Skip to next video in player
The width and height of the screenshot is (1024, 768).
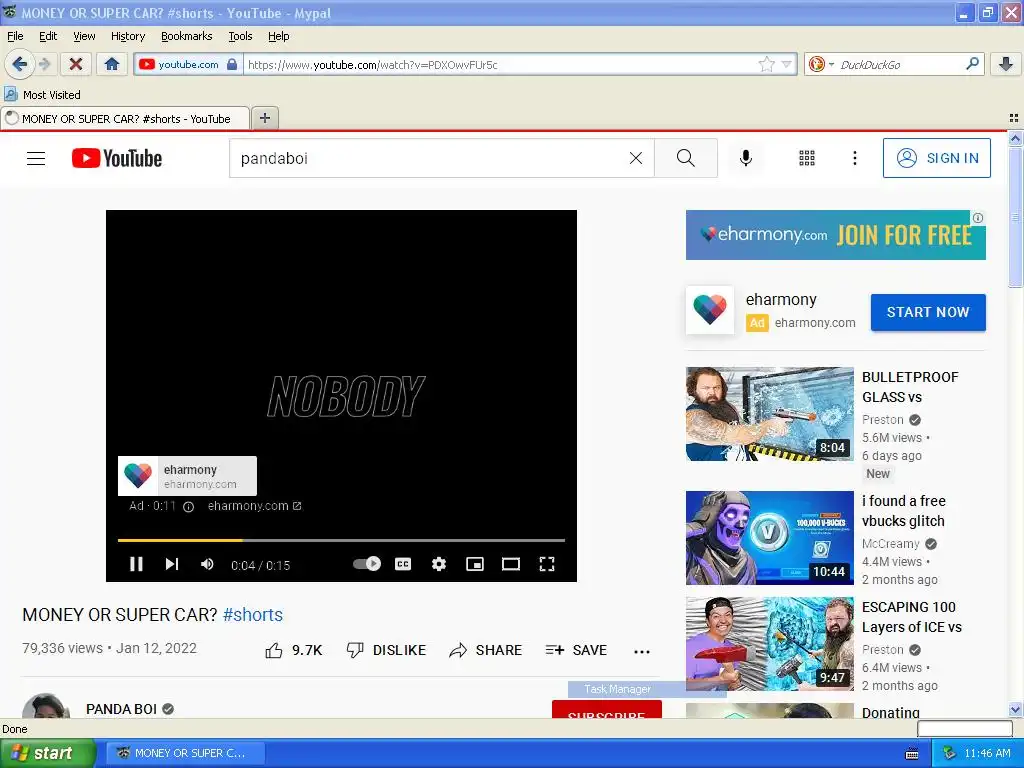pyautogui.click(x=172, y=564)
